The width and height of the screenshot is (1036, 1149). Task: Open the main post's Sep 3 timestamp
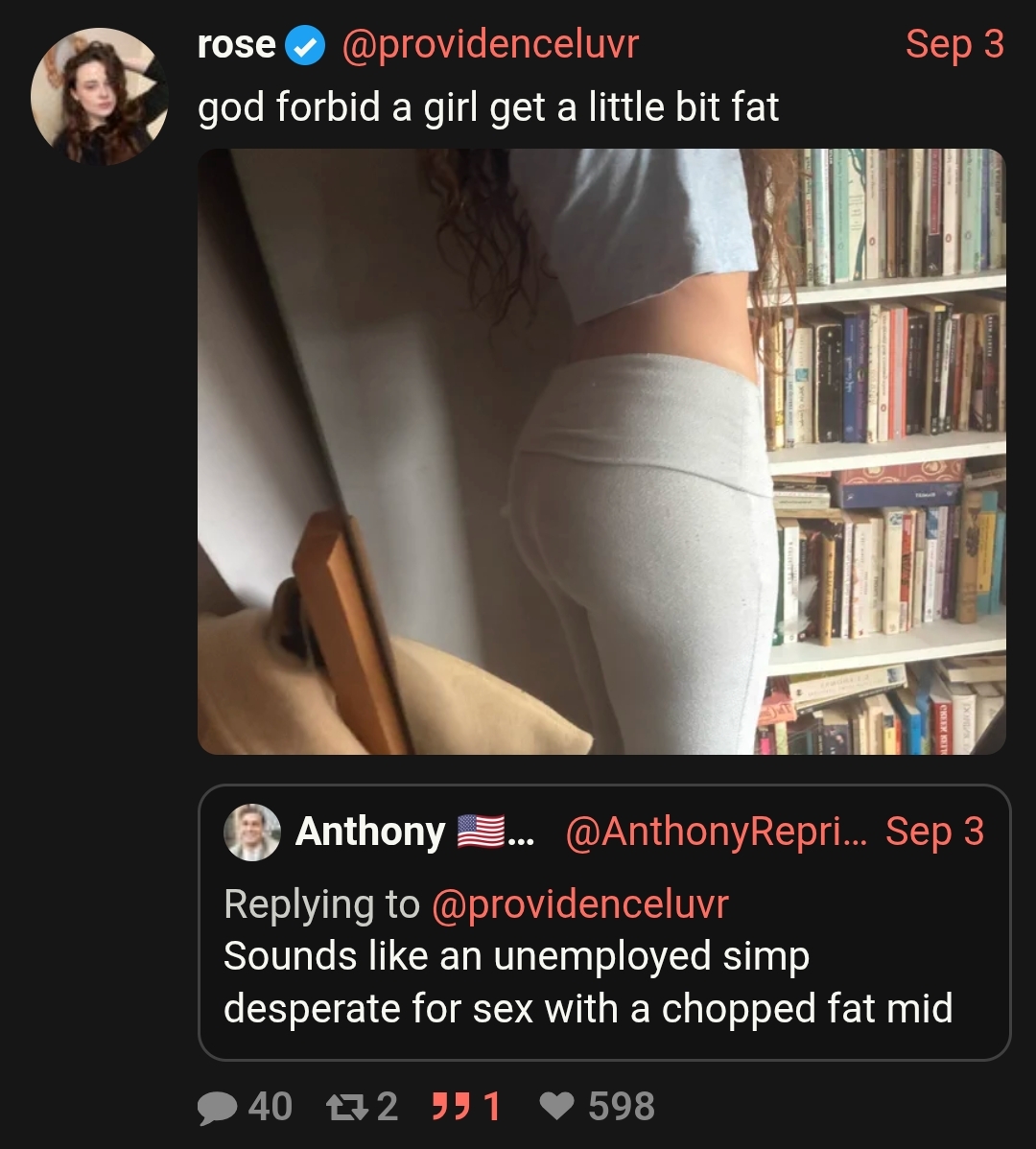click(954, 44)
